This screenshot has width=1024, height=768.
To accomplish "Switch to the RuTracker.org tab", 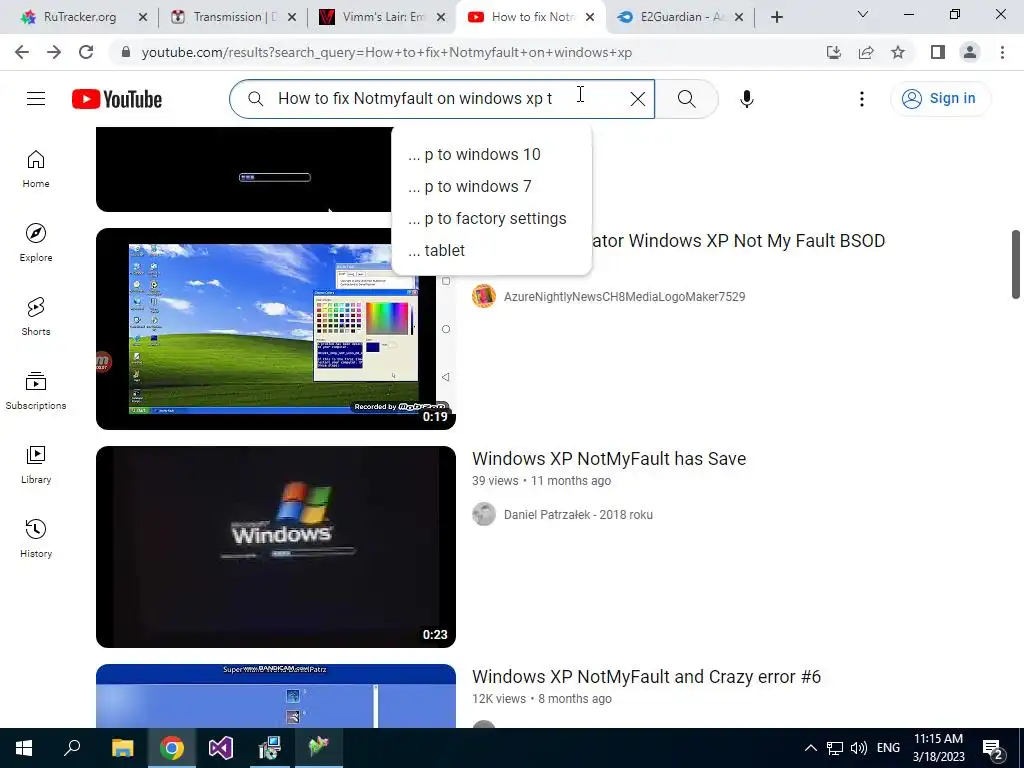I will [x=80, y=17].
